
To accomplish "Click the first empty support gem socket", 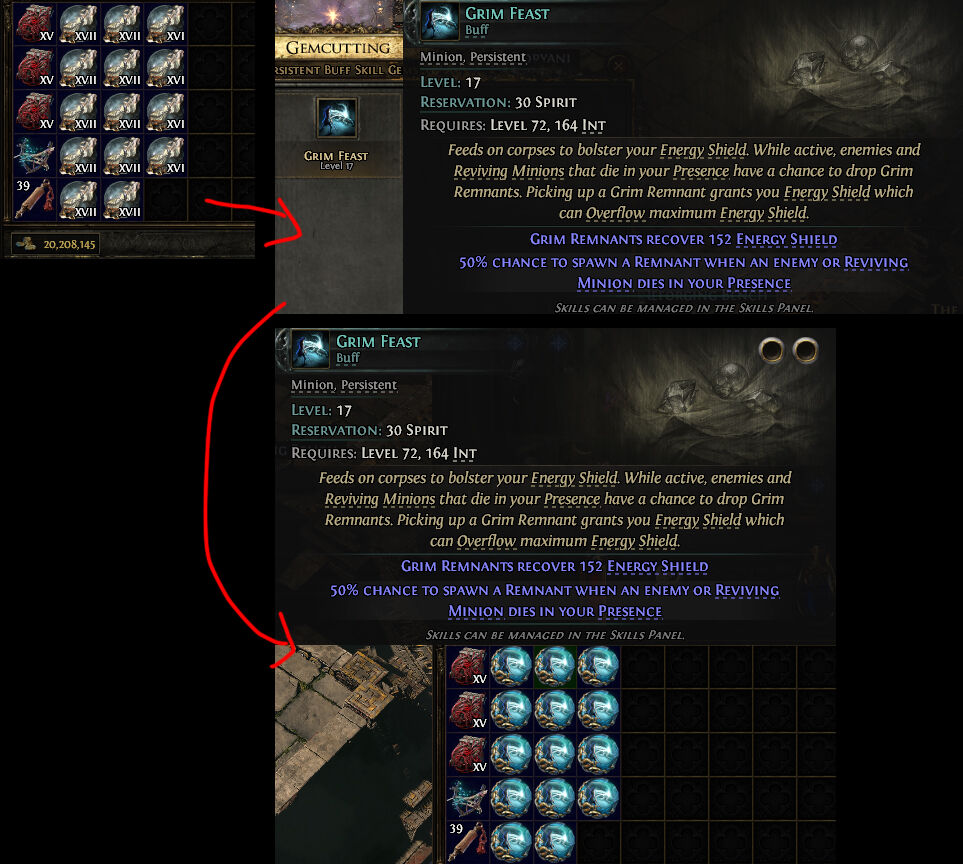I will [x=771, y=351].
